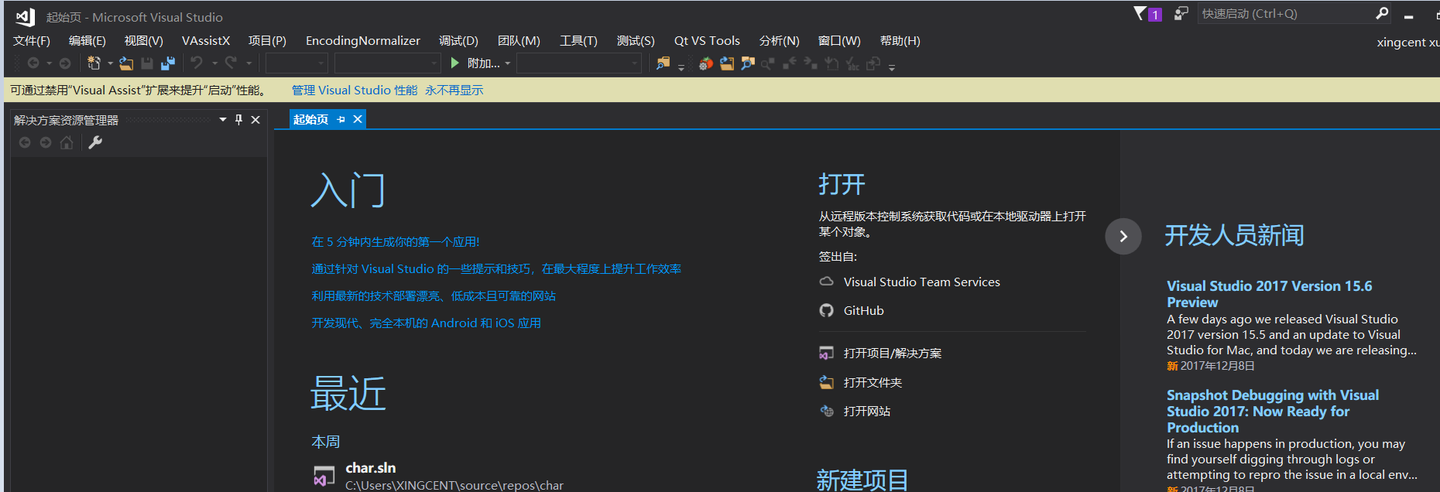Viewport: 1440px width, 492px height.
Task: Click the 打开网站 link
Action: point(867,411)
